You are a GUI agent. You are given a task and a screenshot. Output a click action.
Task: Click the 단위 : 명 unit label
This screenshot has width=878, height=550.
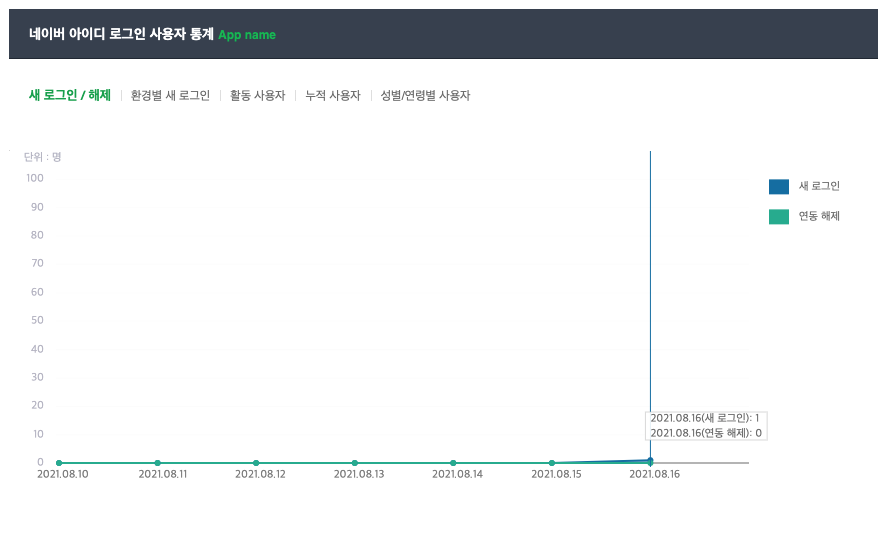43,157
